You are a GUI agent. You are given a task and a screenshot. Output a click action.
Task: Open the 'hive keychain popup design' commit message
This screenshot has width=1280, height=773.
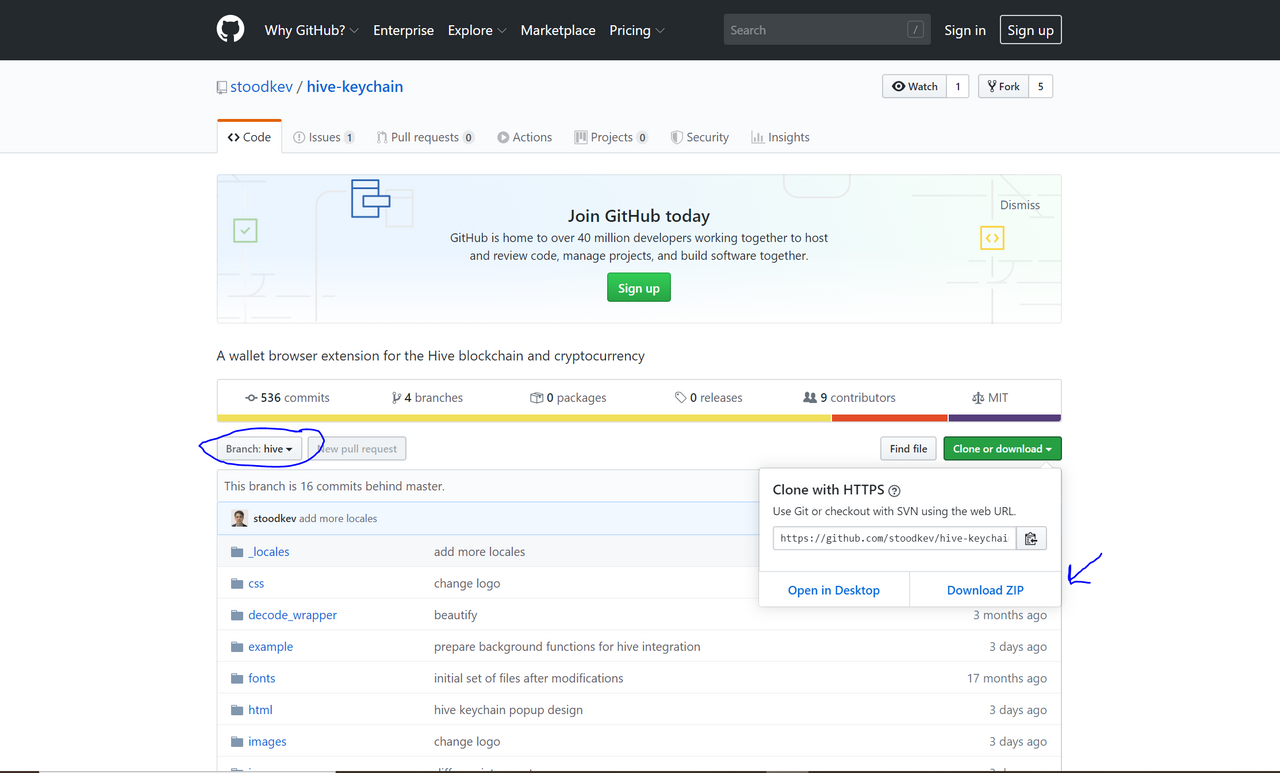508,710
